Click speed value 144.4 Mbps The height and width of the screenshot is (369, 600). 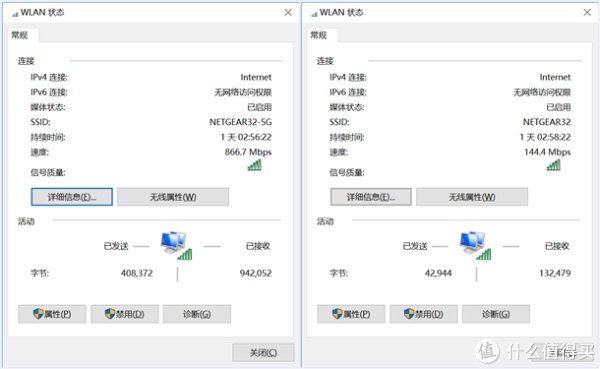547,152
